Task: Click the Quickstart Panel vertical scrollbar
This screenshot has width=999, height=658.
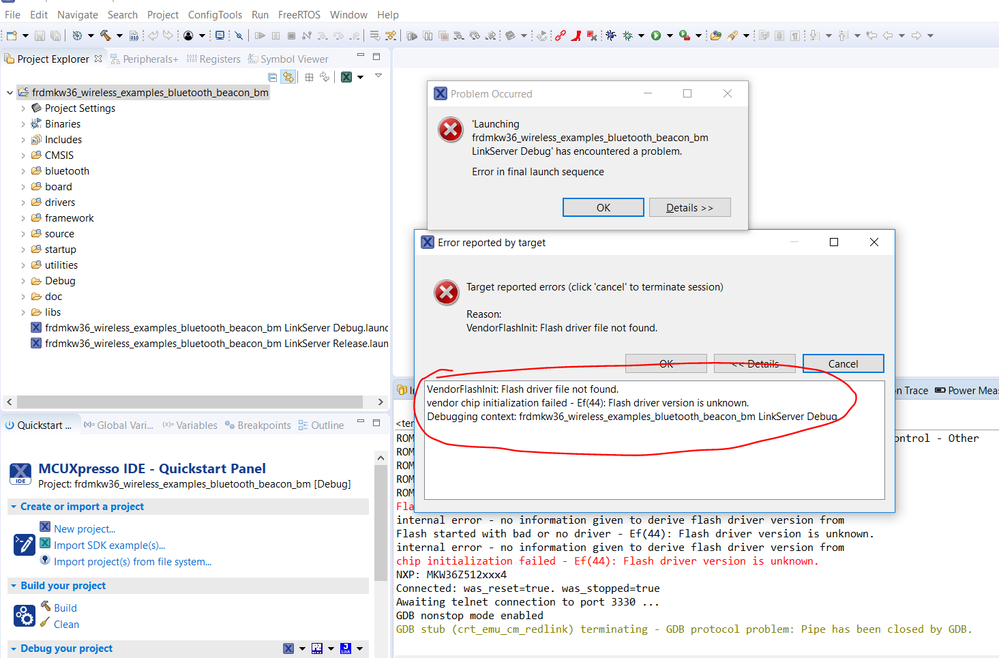Action: click(x=380, y=523)
